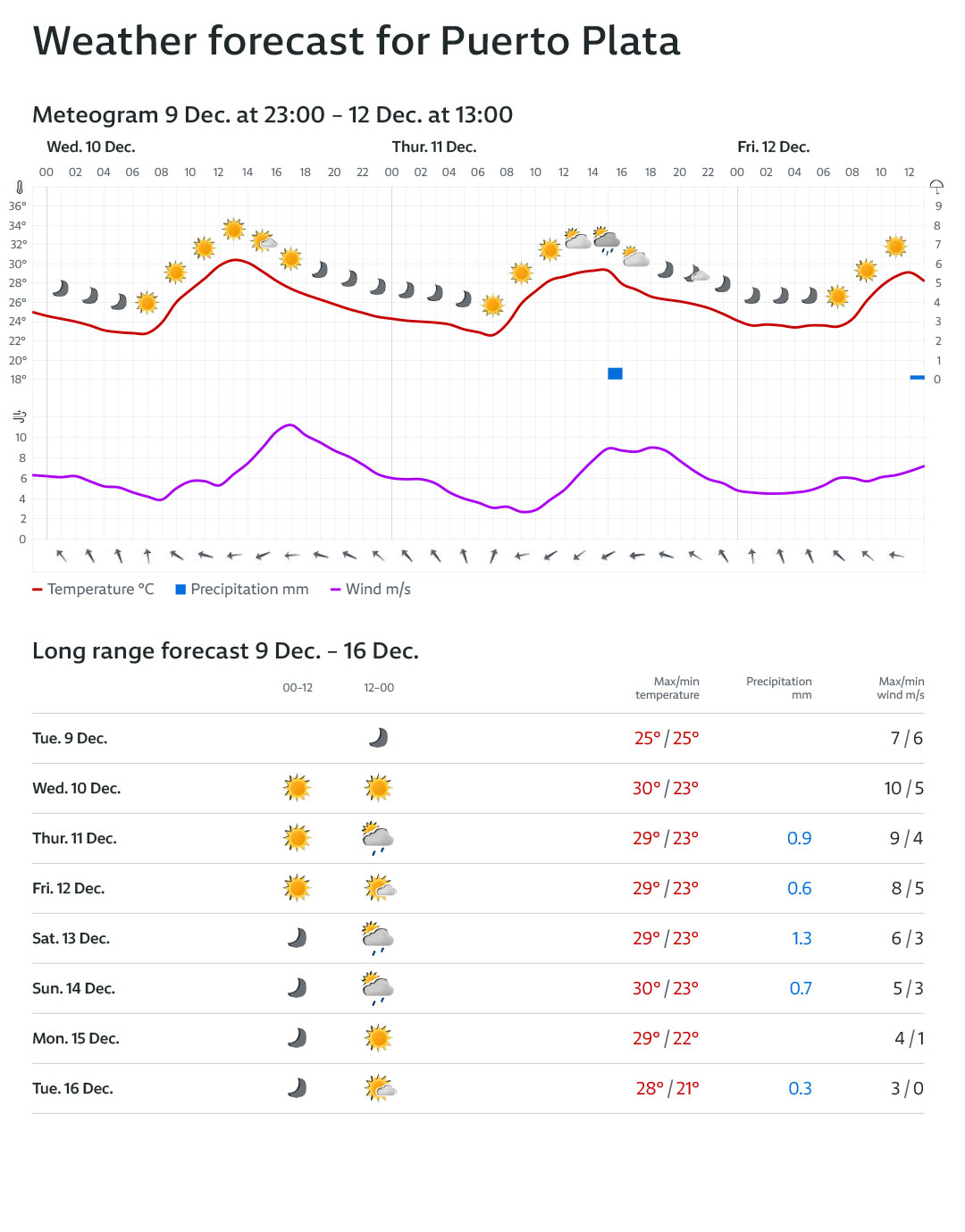The width and height of the screenshot is (965, 1232).
Task: Click the blue Precipitation legend square
Action: [180, 590]
